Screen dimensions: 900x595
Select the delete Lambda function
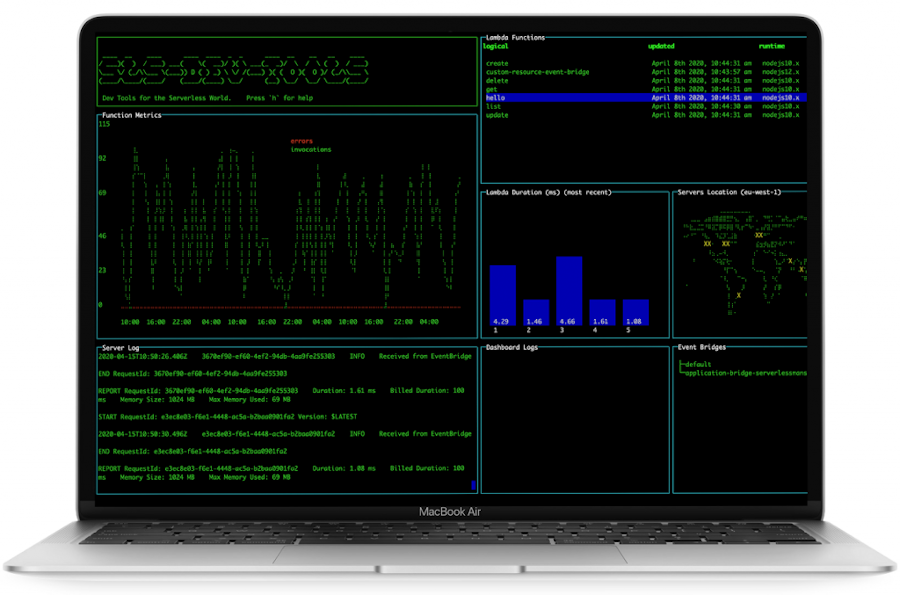499,81
